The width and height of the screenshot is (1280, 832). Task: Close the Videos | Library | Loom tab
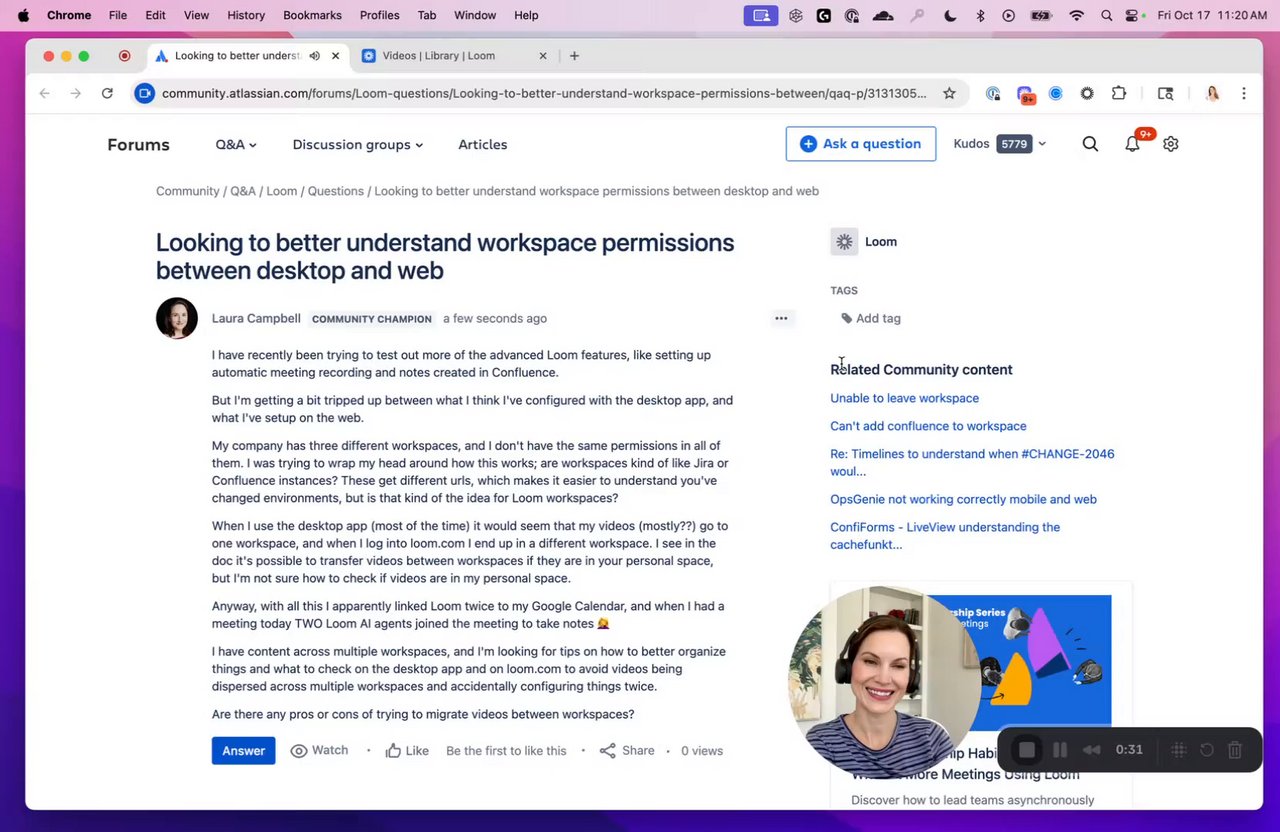(x=543, y=56)
